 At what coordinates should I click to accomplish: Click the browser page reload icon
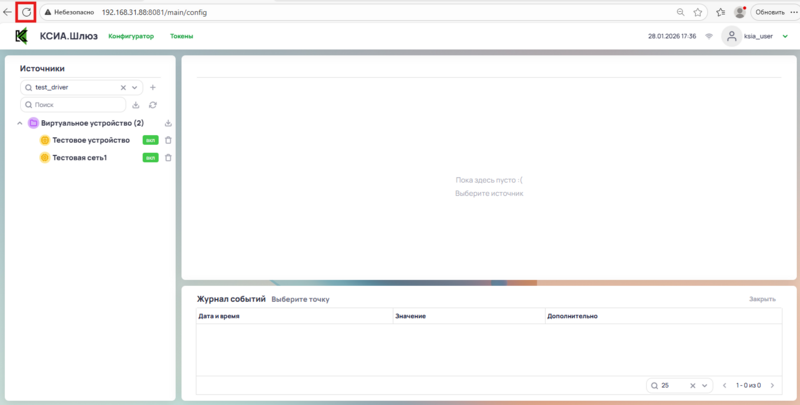pyautogui.click(x=27, y=12)
